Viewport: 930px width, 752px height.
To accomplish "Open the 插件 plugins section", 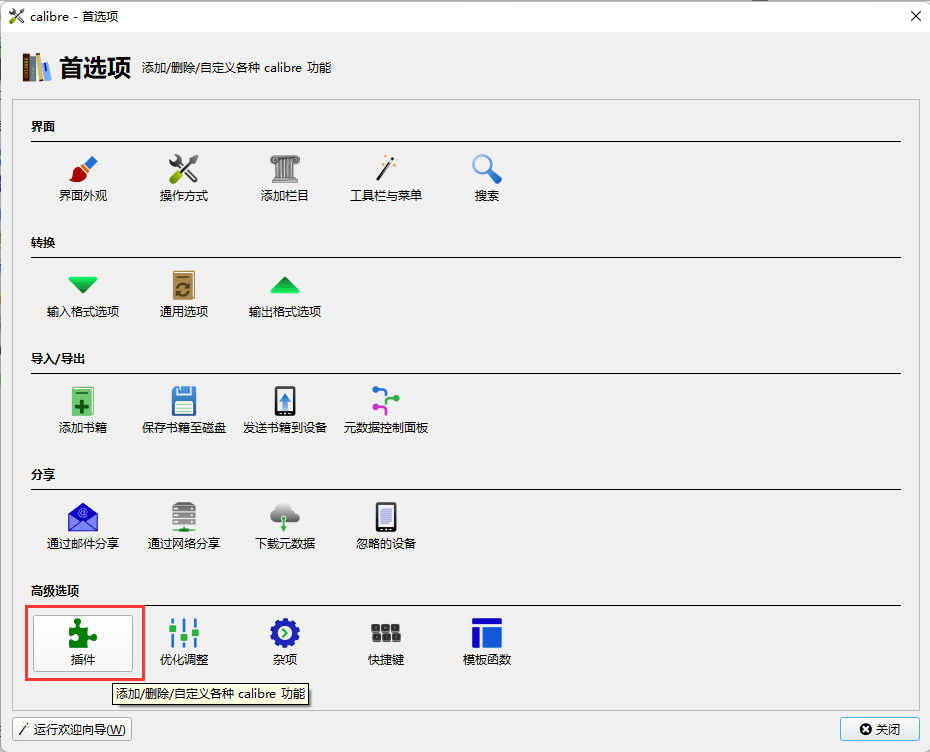I will pyautogui.click(x=83, y=642).
